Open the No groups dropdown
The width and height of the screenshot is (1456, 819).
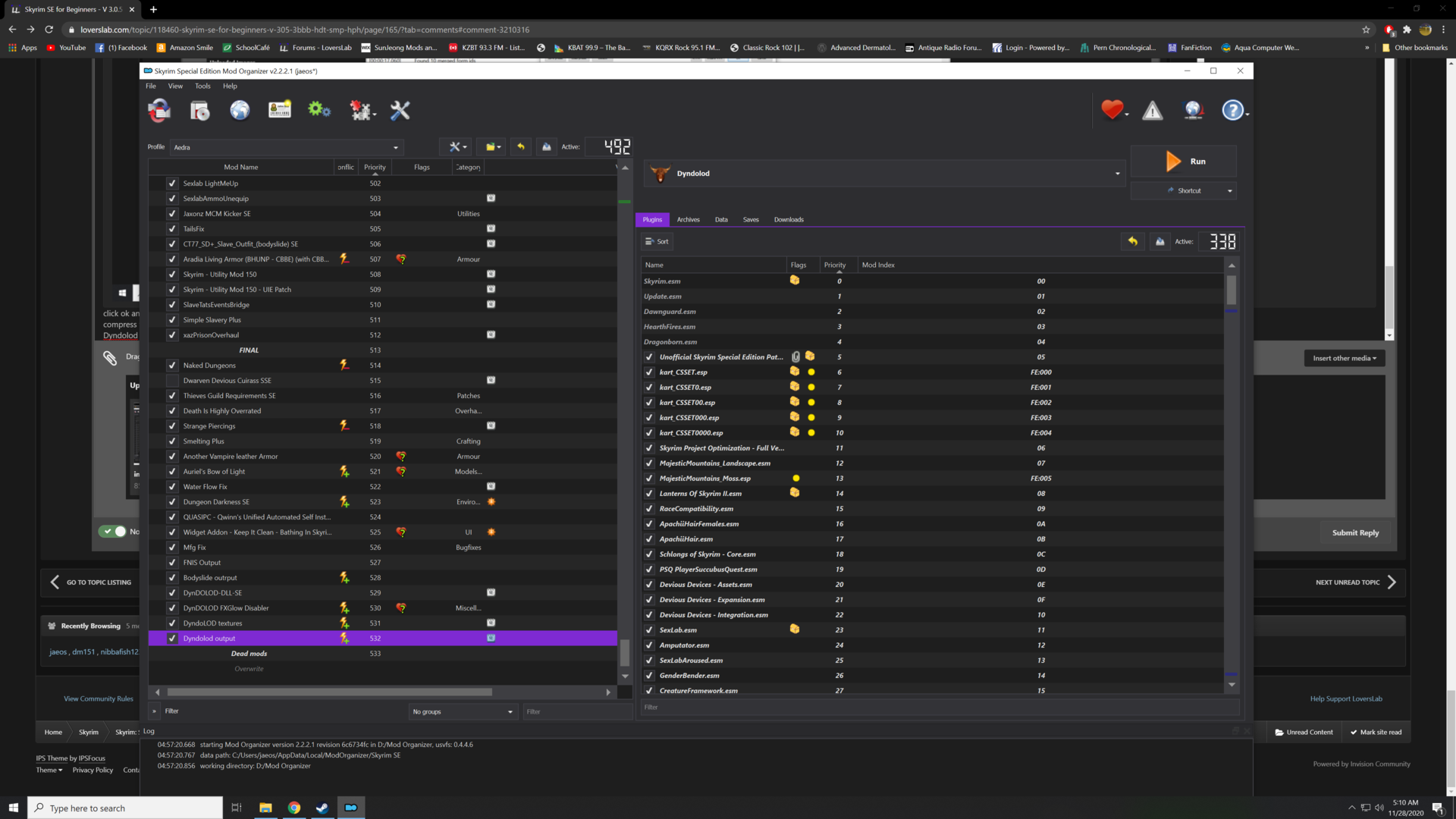tap(463, 712)
